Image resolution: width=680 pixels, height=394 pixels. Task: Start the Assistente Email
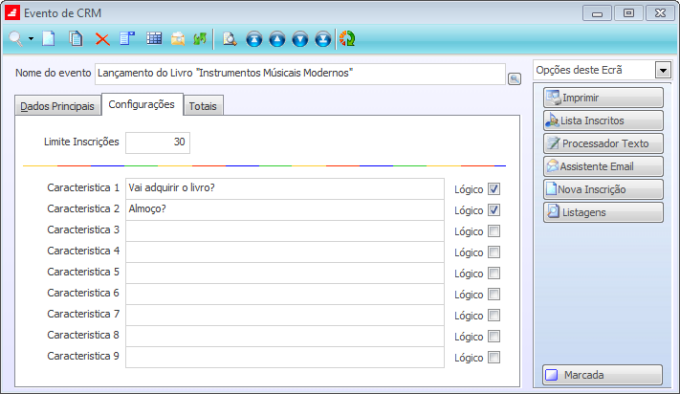[x=603, y=166]
